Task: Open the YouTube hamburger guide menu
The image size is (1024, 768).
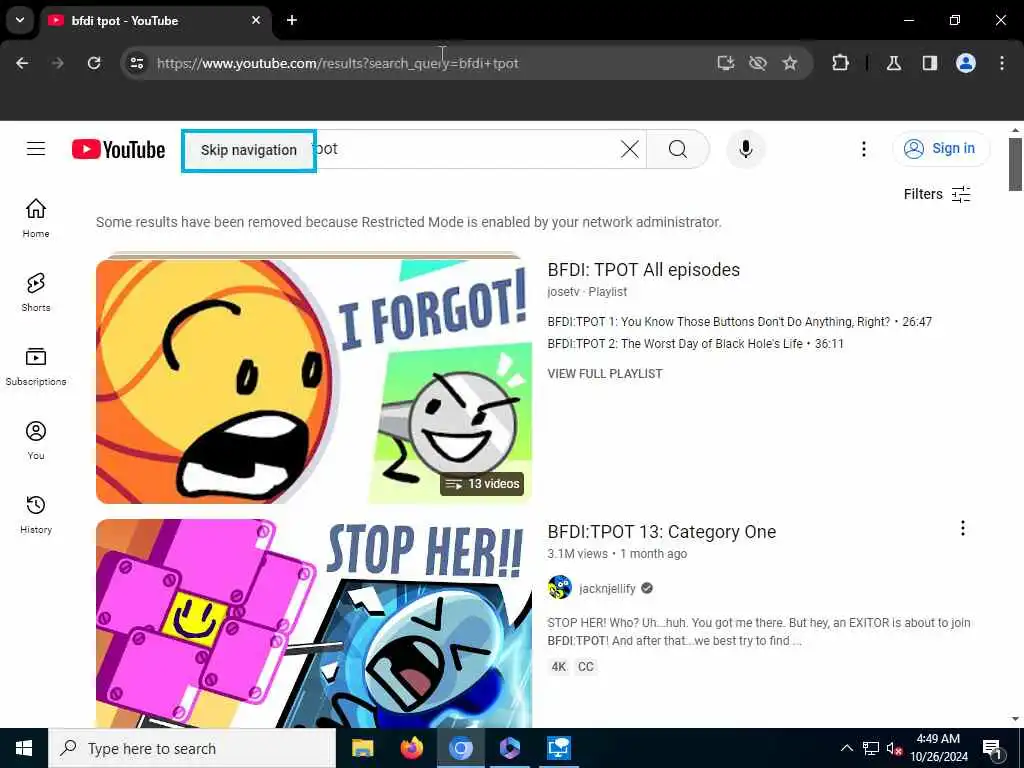Action: point(36,149)
